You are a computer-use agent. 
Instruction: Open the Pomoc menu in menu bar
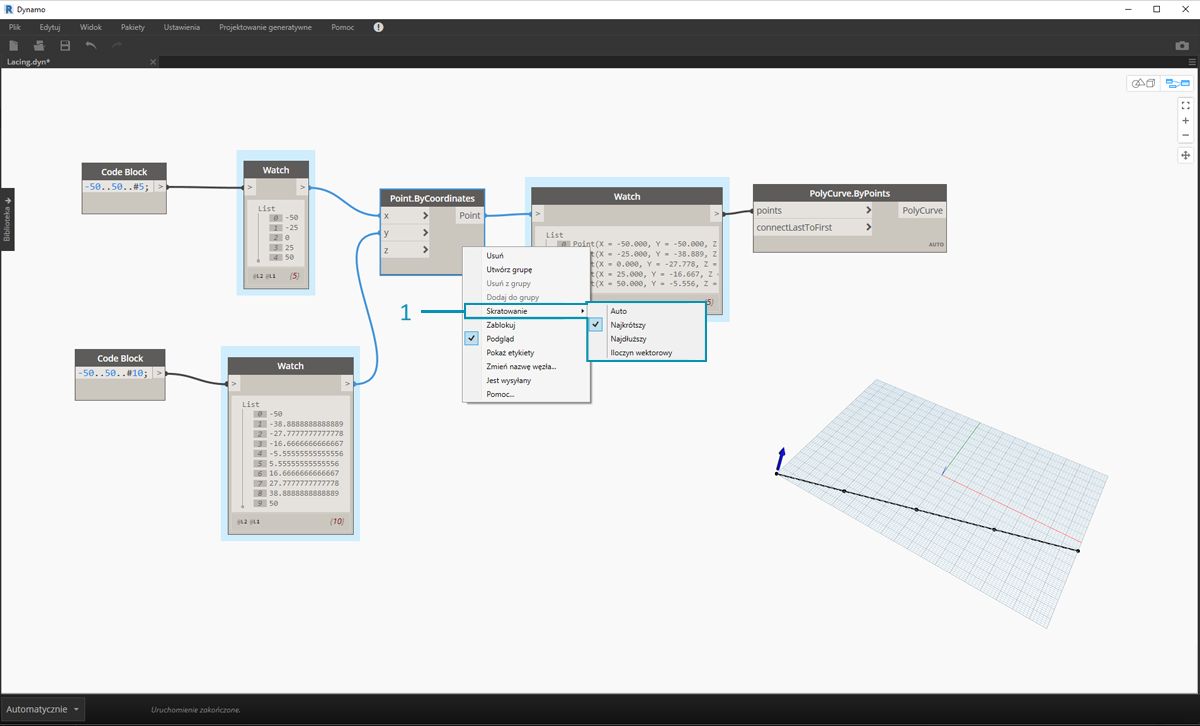click(x=343, y=27)
